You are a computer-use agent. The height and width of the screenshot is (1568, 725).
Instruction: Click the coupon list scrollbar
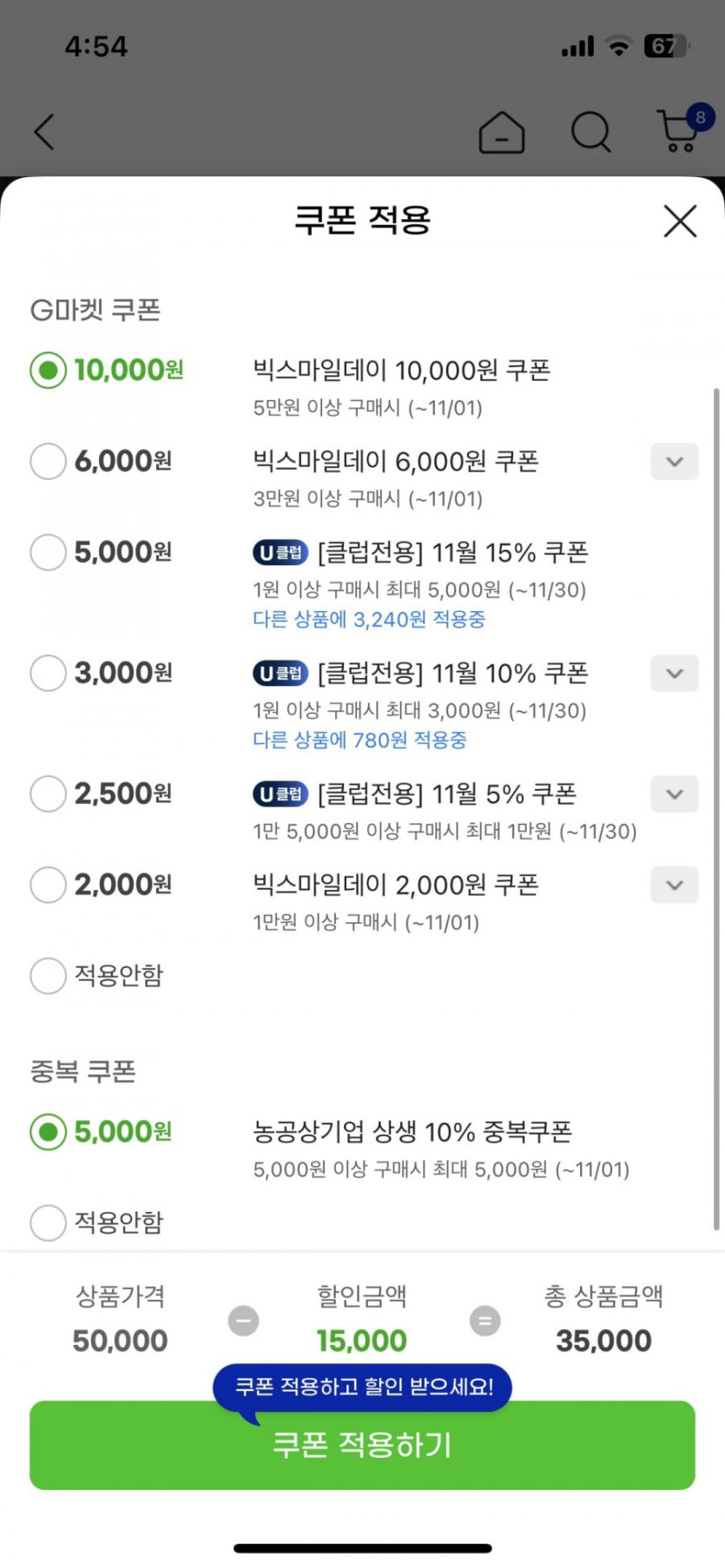coord(716,807)
